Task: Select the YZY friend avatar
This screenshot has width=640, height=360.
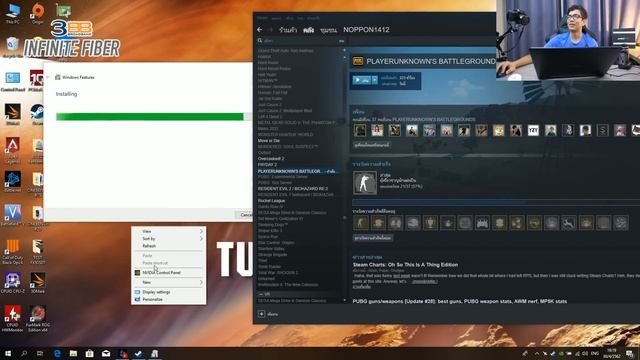Action: tap(533, 130)
